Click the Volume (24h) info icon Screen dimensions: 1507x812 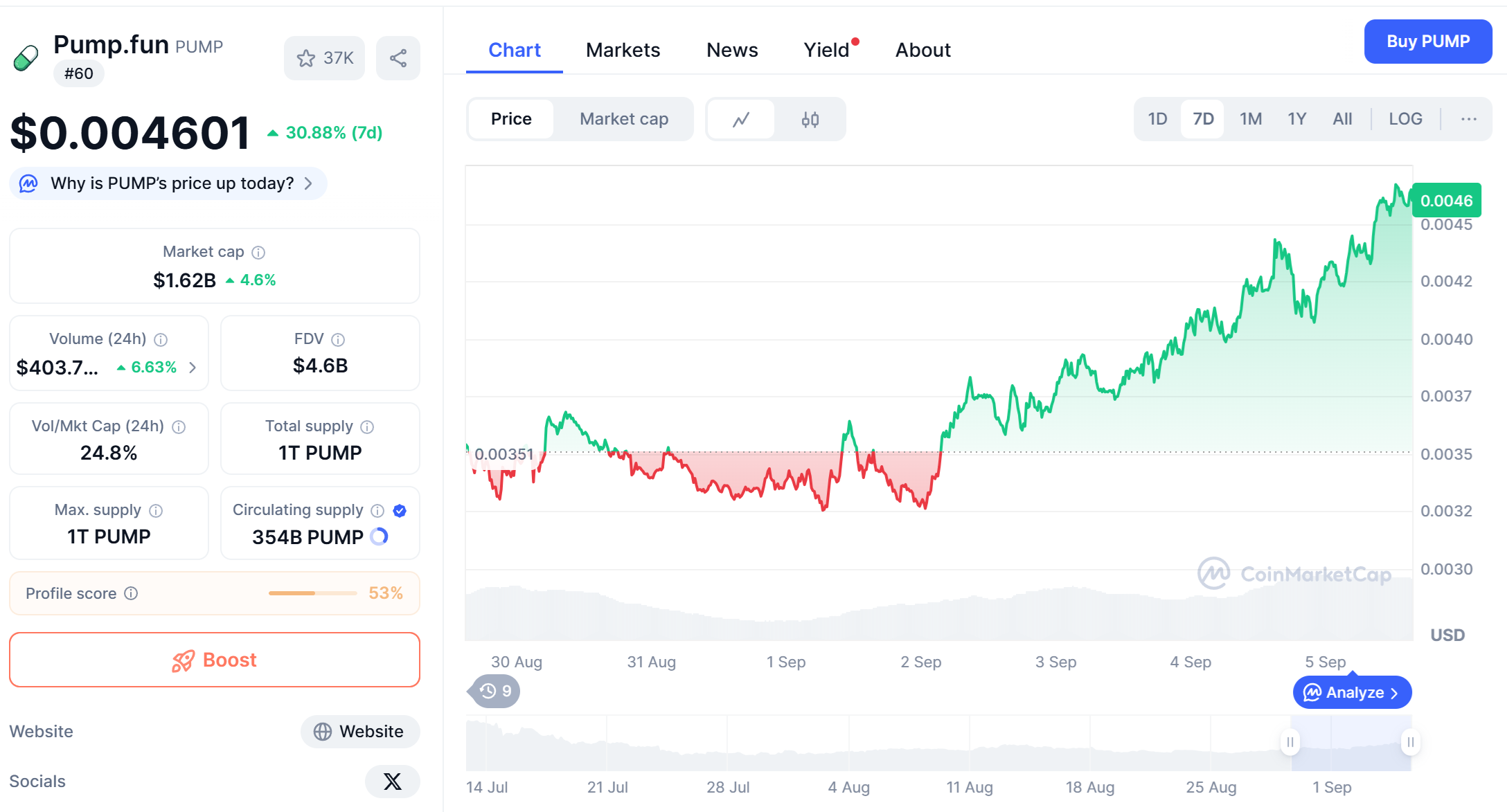point(161,340)
